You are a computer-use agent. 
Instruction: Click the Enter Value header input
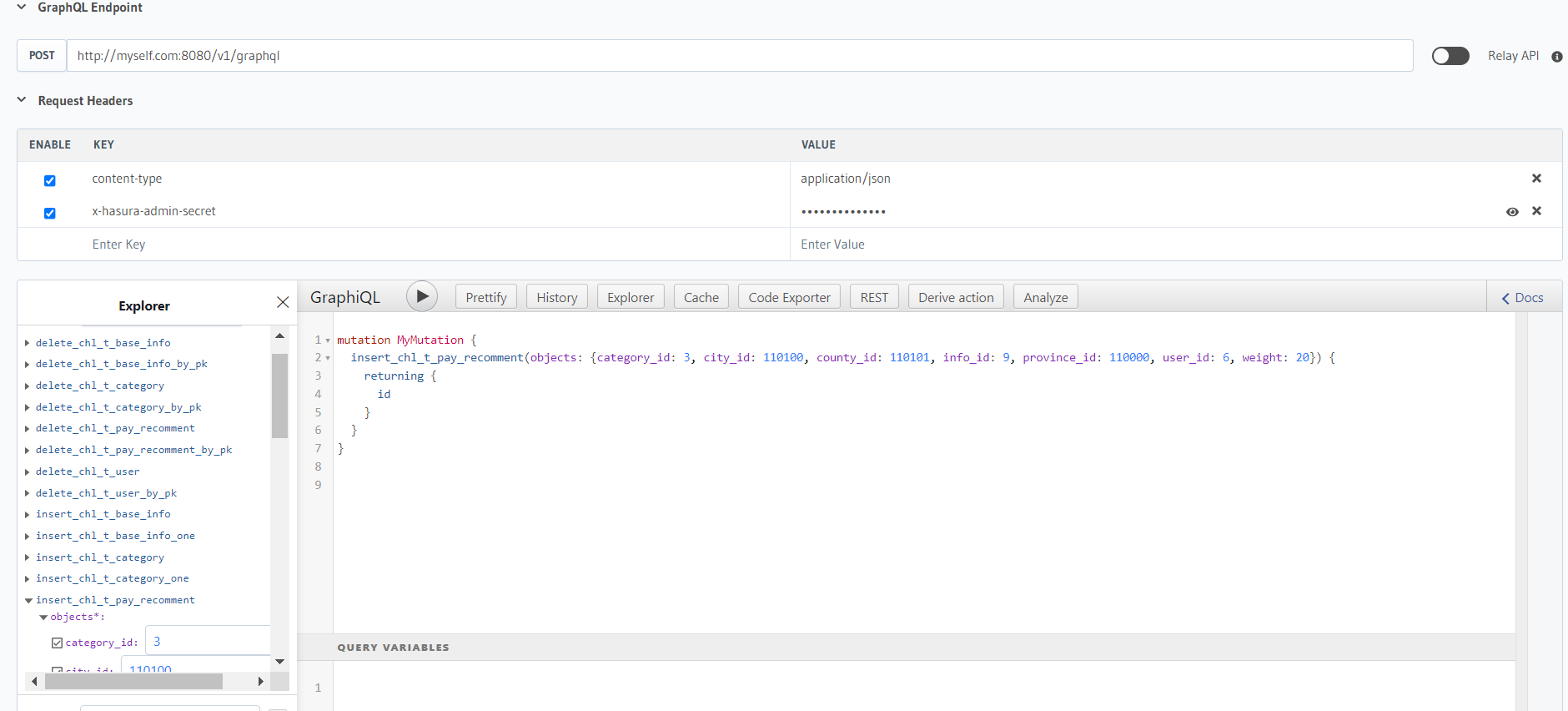tap(1176, 245)
